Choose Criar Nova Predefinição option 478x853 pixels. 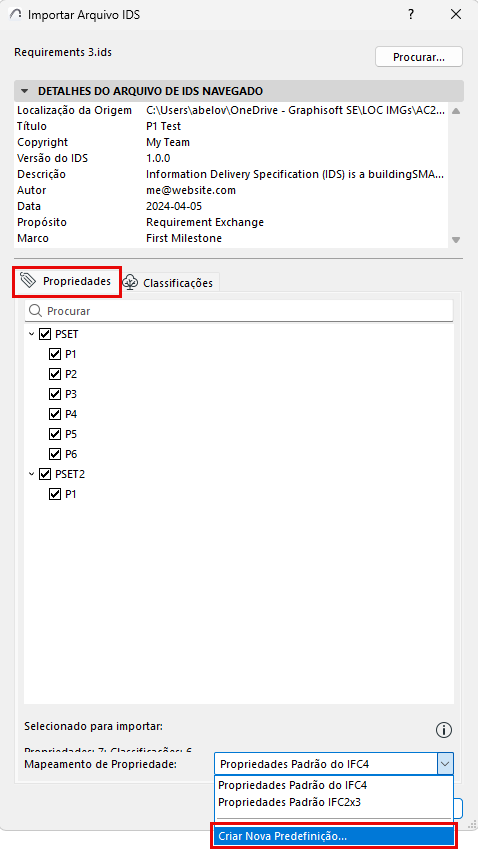pos(333,836)
